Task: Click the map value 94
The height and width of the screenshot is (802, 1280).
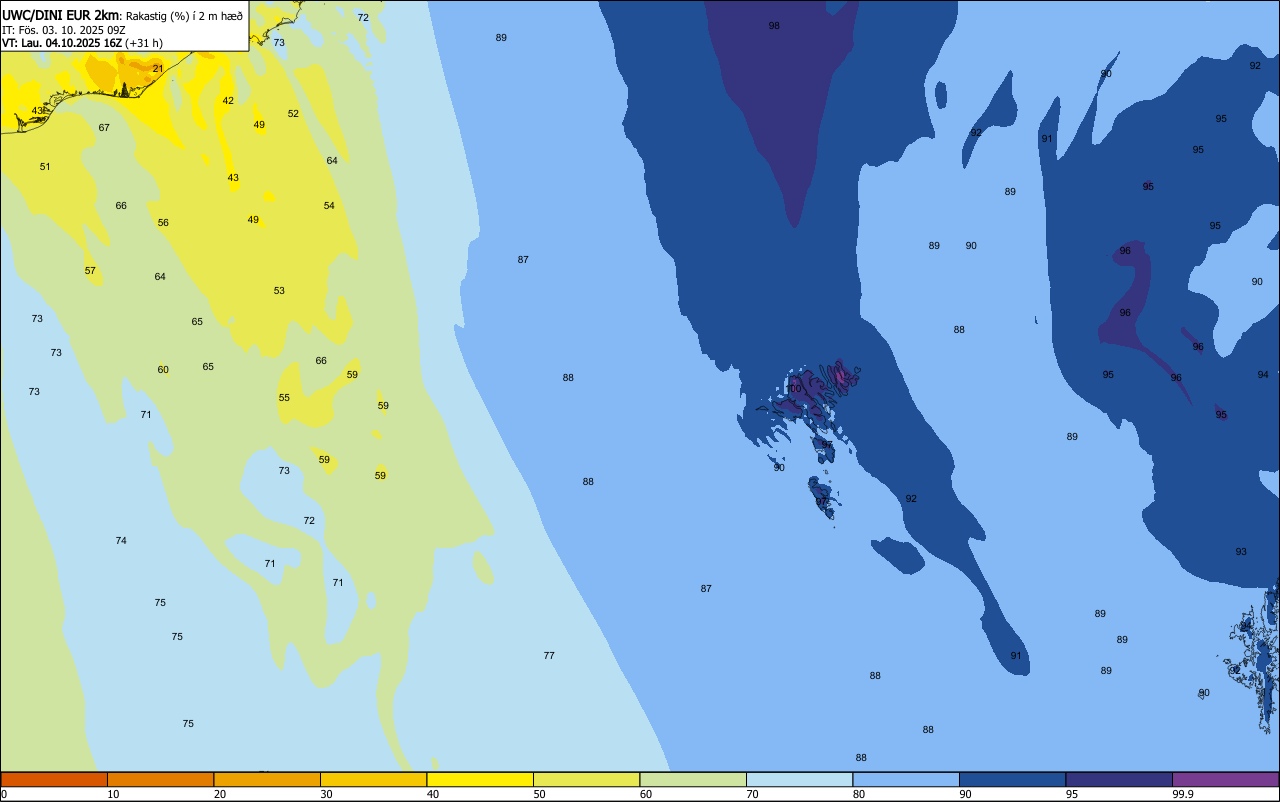Action: (1263, 375)
